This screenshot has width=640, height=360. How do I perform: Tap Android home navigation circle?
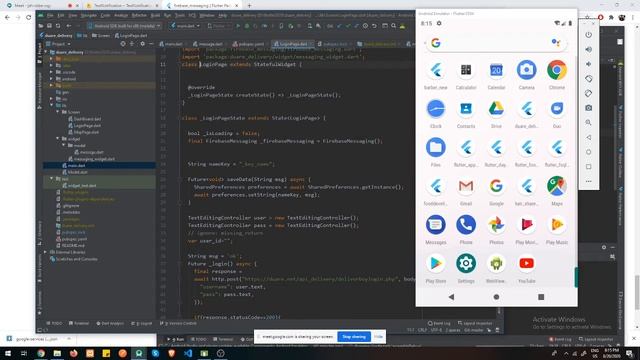tap(496, 297)
